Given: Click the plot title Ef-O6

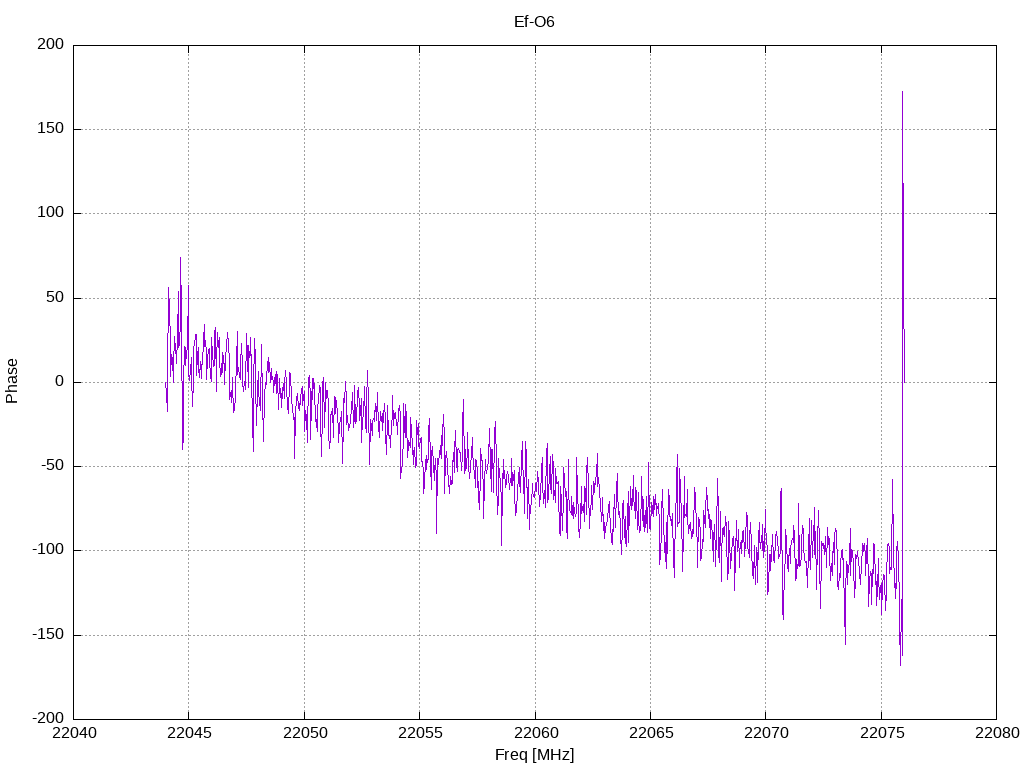Looking at the screenshot, I should tap(534, 22).
